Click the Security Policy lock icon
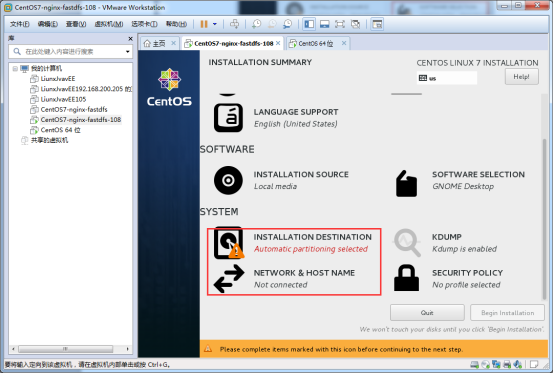The image size is (553, 373). click(406, 278)
